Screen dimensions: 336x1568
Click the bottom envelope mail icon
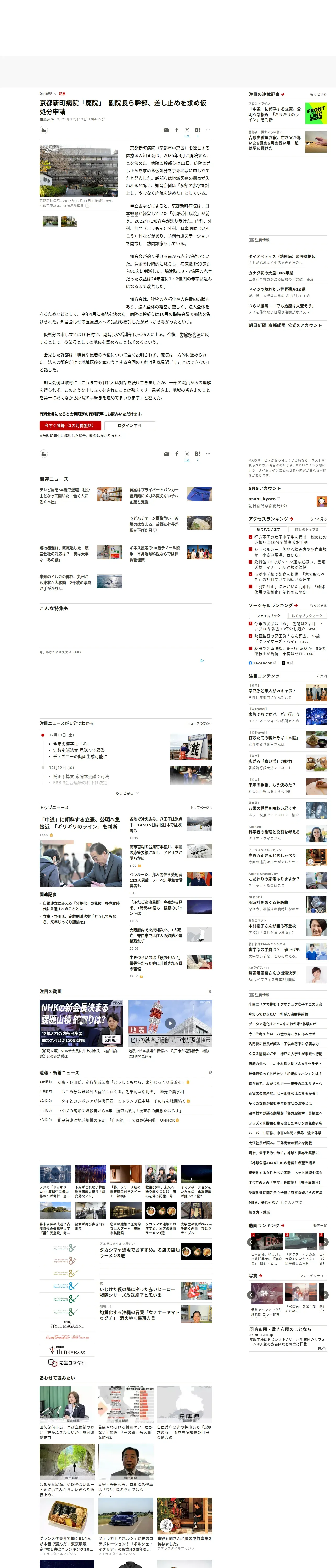(166, 453)
